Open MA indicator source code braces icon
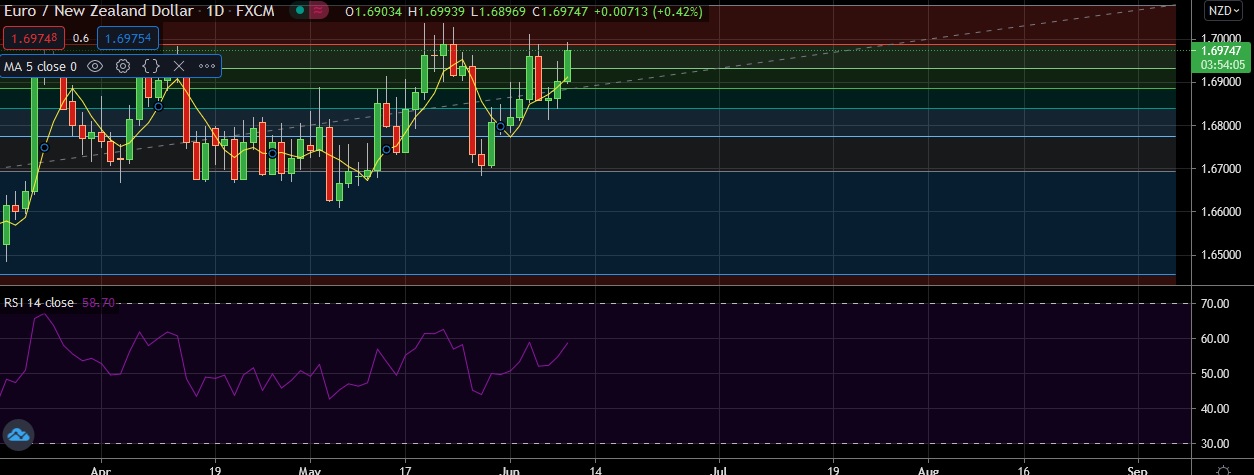This screenshot has height=475, width=1254. pos(151,66)
